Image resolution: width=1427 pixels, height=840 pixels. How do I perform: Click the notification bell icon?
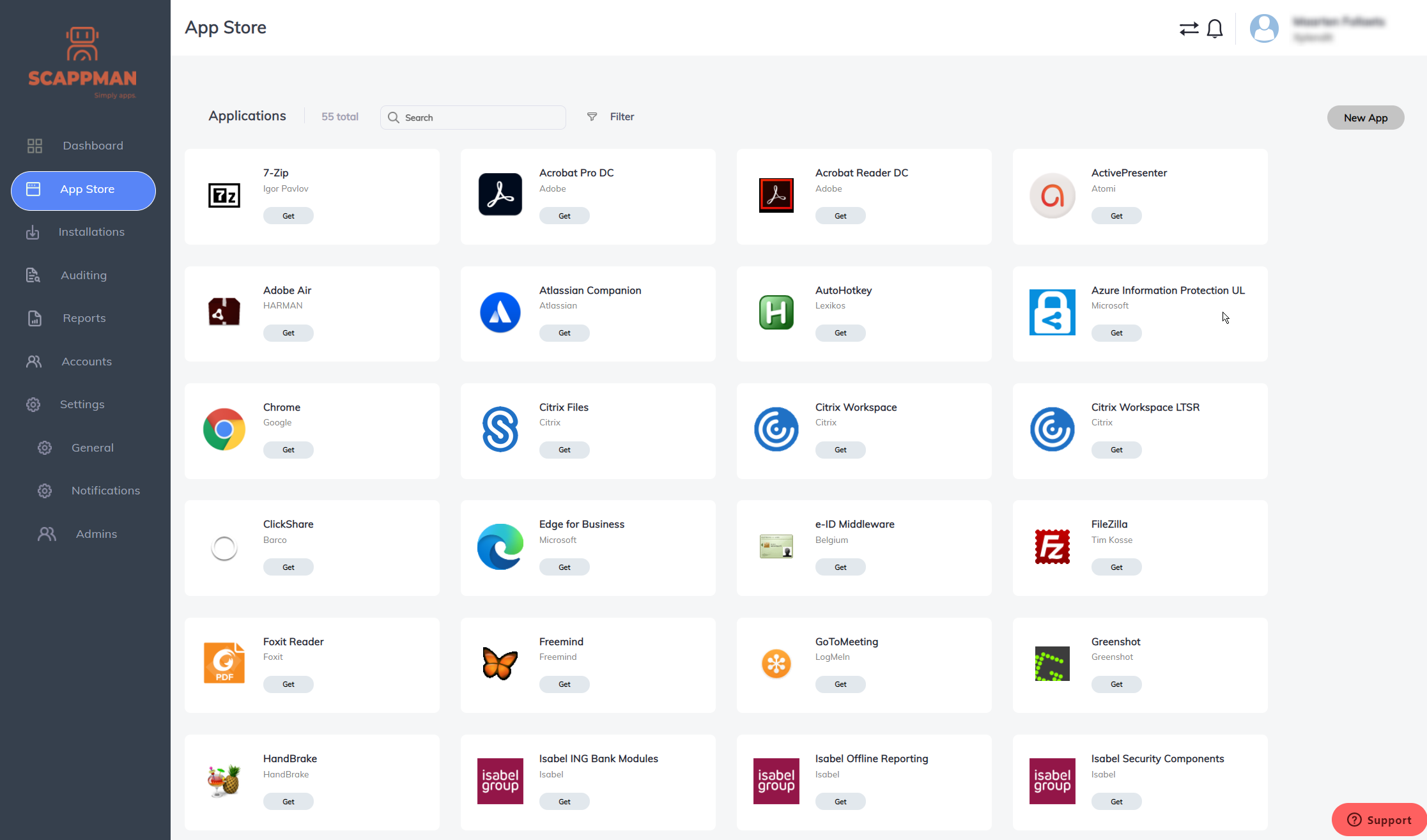pos(1215,29)
